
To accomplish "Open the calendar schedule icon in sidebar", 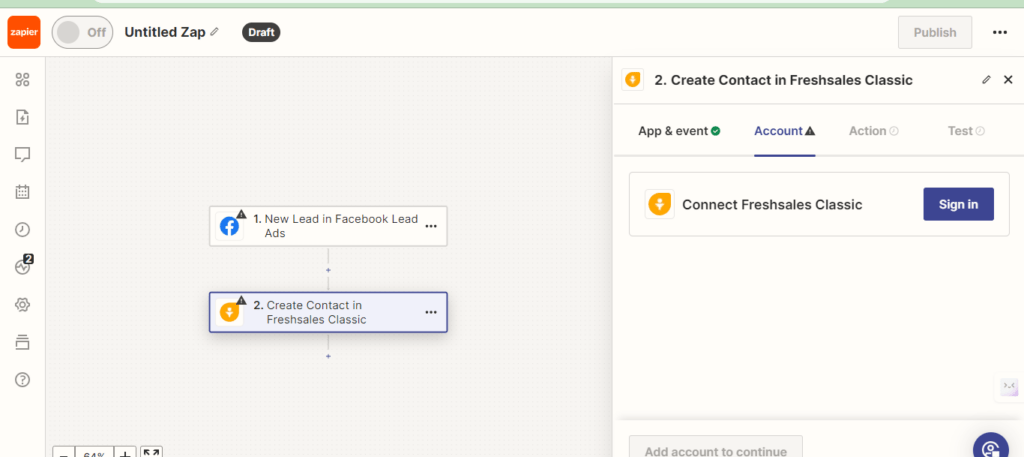I will [23, 192].
